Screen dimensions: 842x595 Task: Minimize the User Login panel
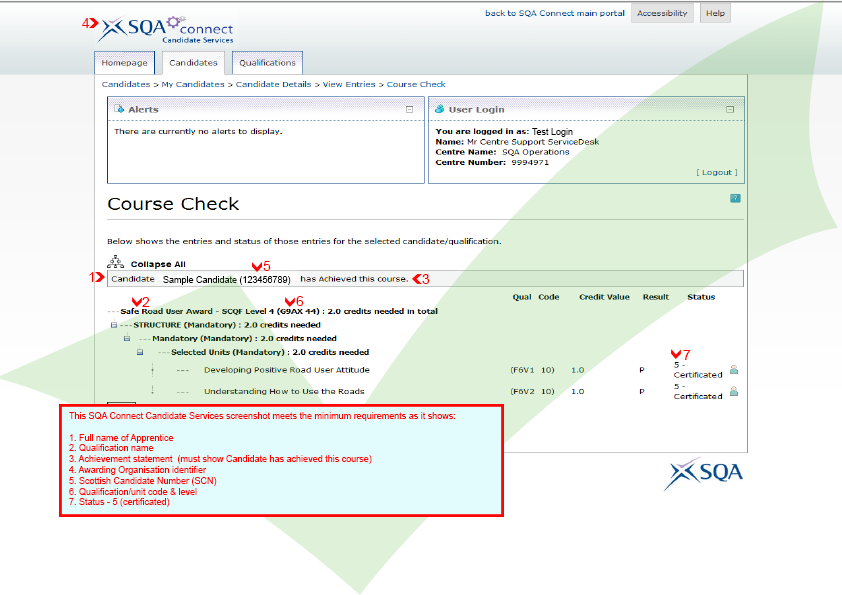click(x=730, y=109)
